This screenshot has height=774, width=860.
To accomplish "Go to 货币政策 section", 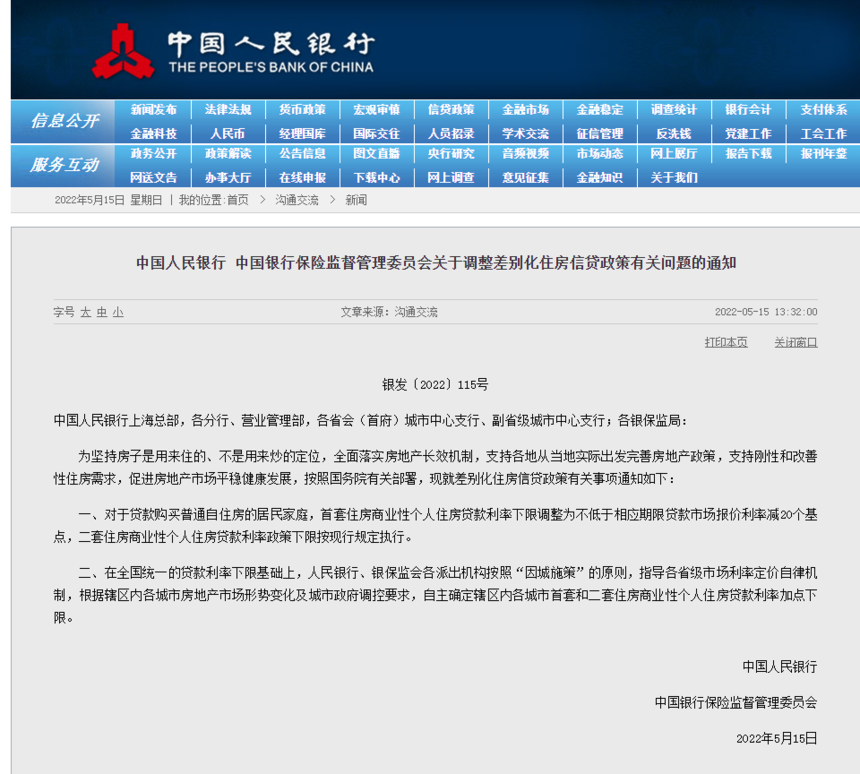I will click(302, 110).
